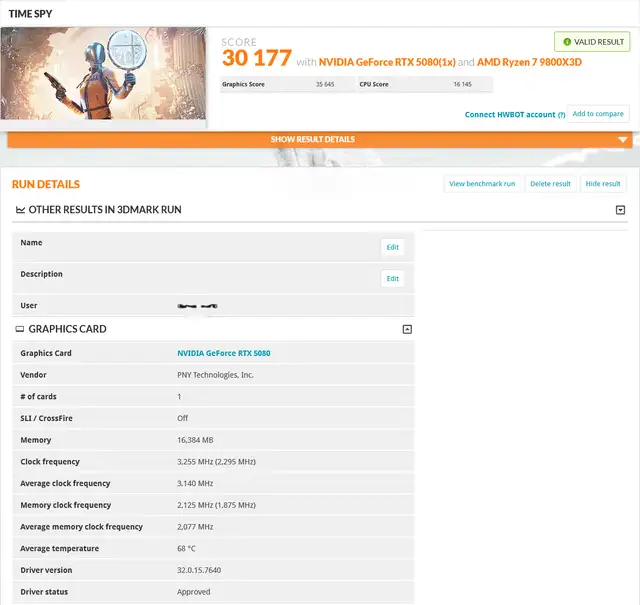Open the View benchmark run button

click(x=482, y=184)
